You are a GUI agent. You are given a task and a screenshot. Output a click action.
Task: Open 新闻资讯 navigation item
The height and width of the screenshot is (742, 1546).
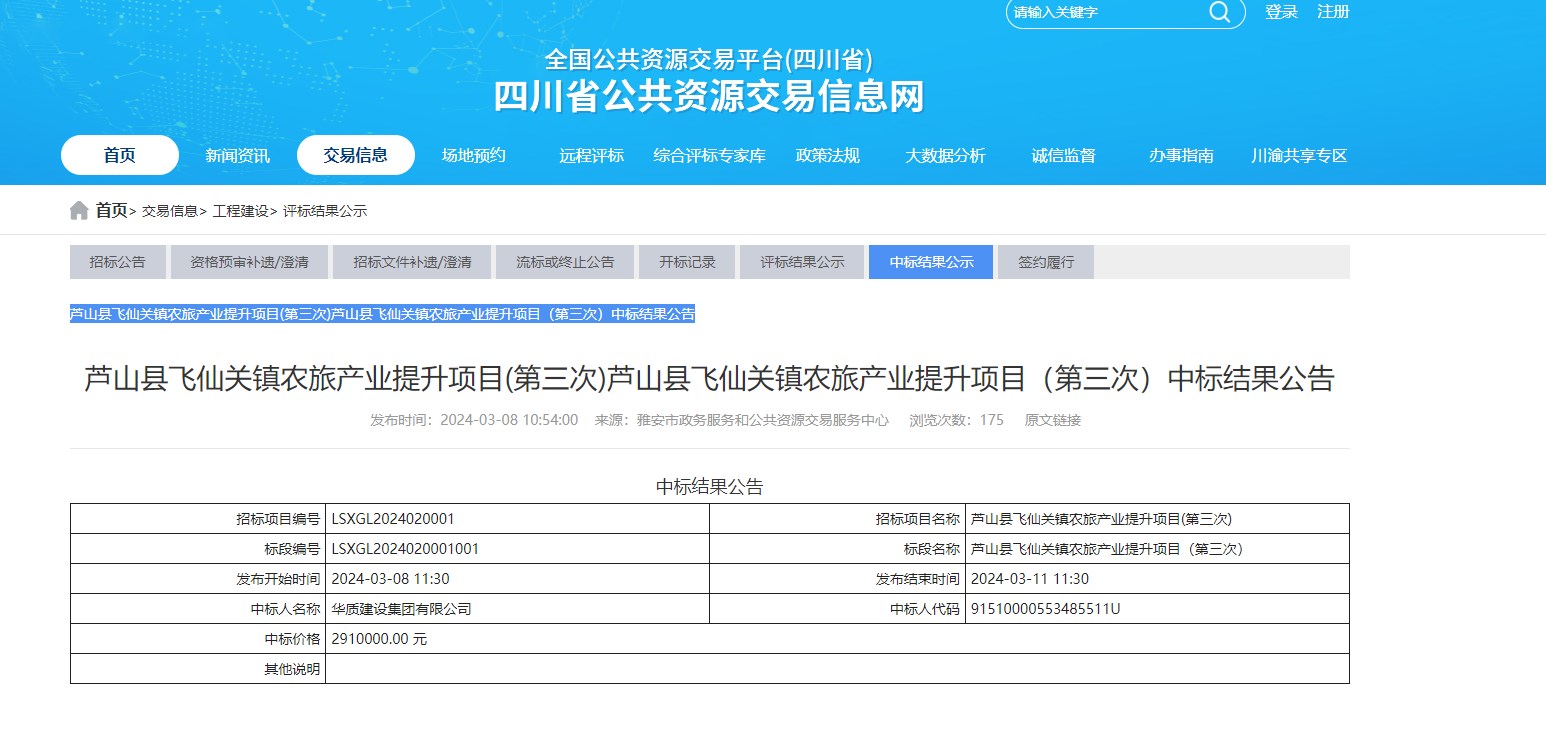(x=237, y=155)
